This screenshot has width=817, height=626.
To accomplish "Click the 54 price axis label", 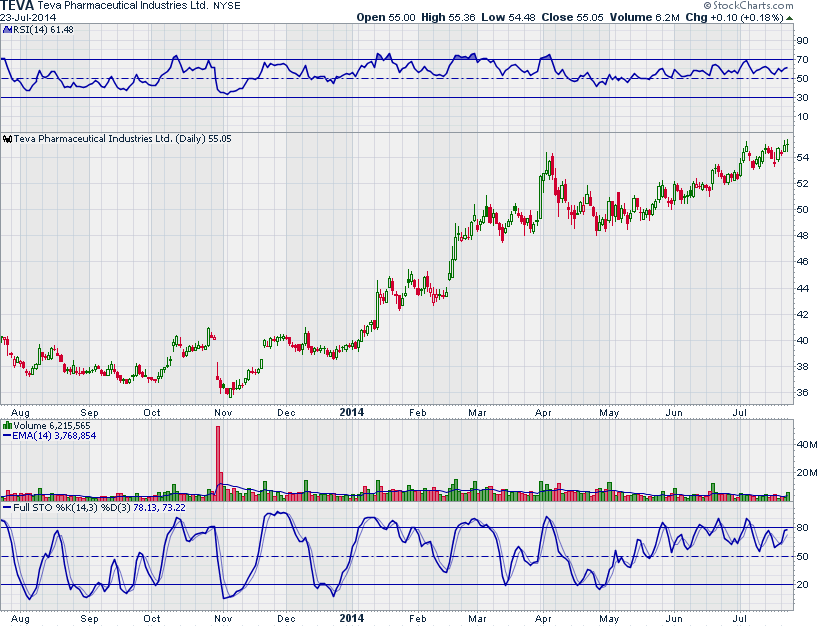I will coord(802,158).
